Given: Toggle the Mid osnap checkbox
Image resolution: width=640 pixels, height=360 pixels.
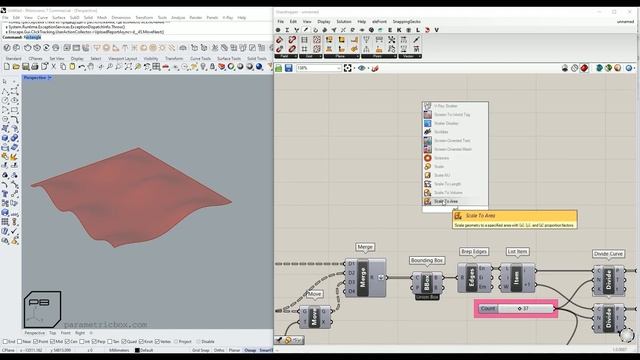Looking at the screenshot, I should (53, 342).
